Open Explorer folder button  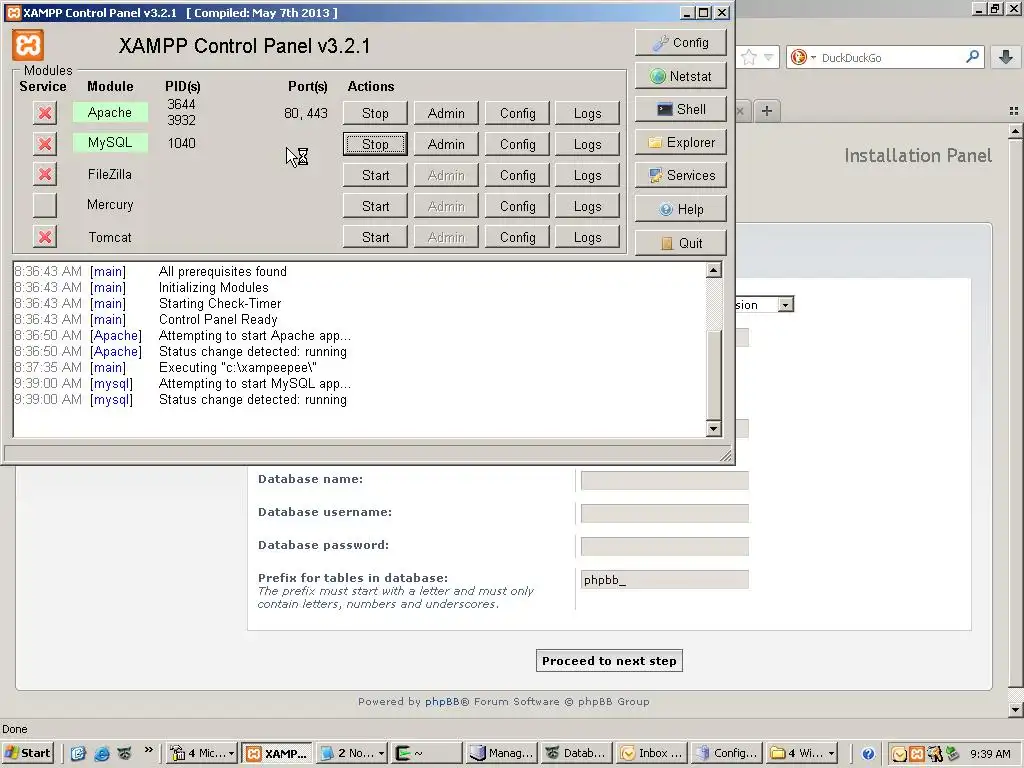pyautogui.click(x=680, y=142)
